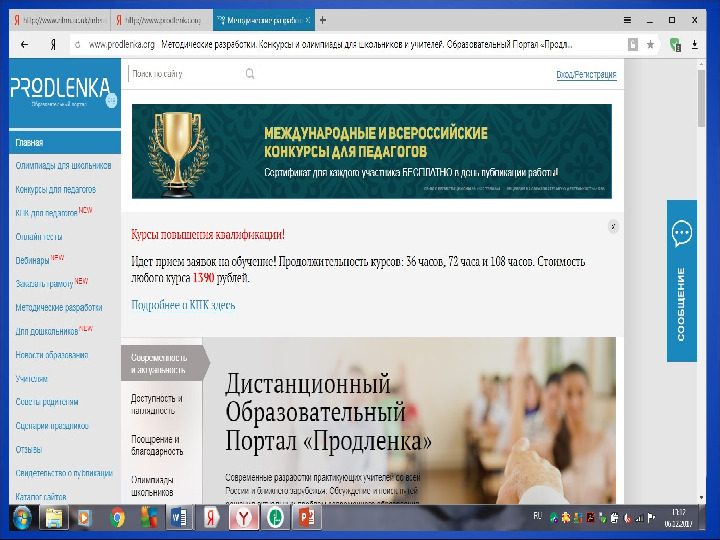Click the Курсы повышения квалификации heading link
The image size is (720, 540).
coord(208,235)
